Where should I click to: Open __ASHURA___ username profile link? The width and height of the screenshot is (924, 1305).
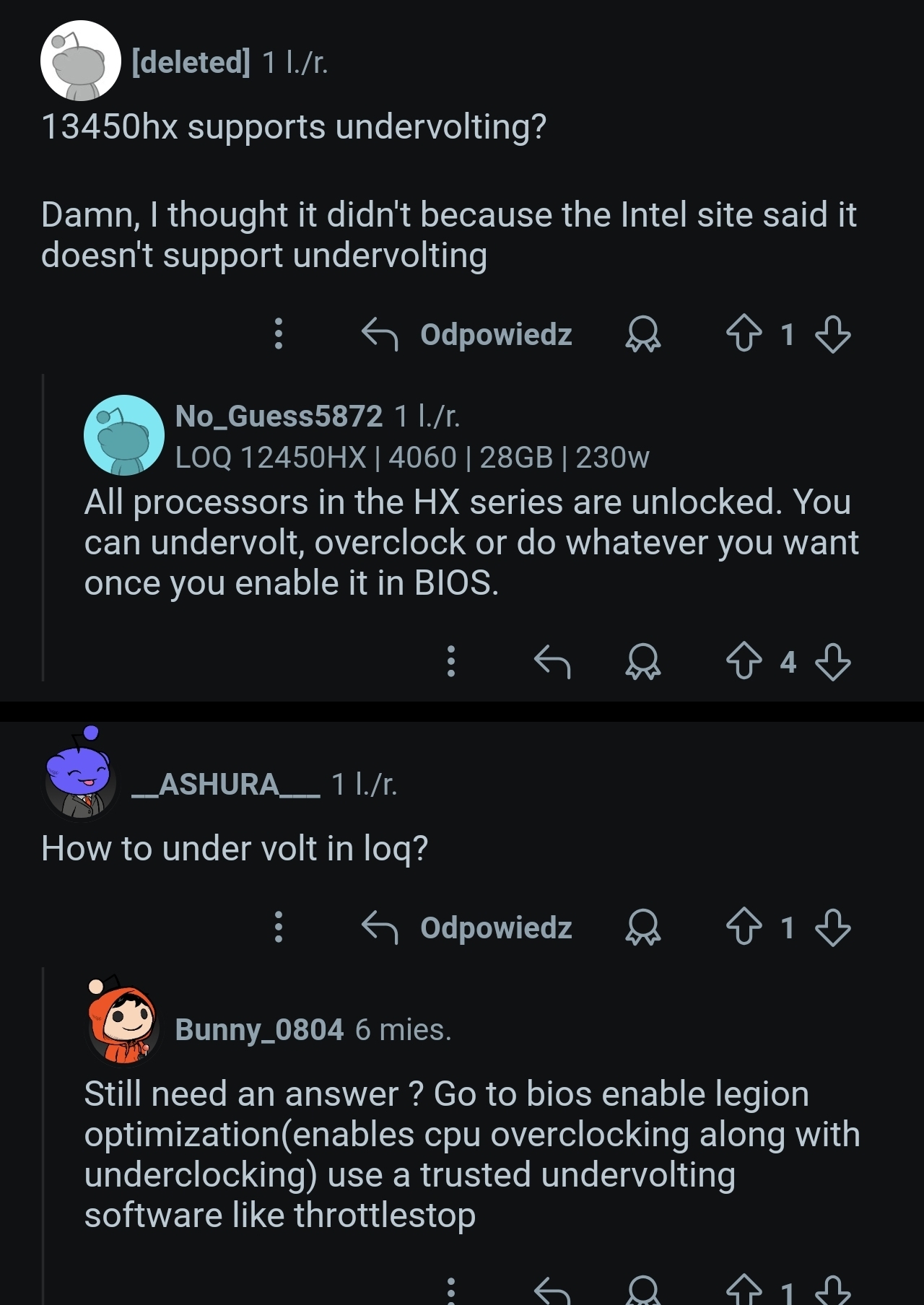[x=225, y=785]
